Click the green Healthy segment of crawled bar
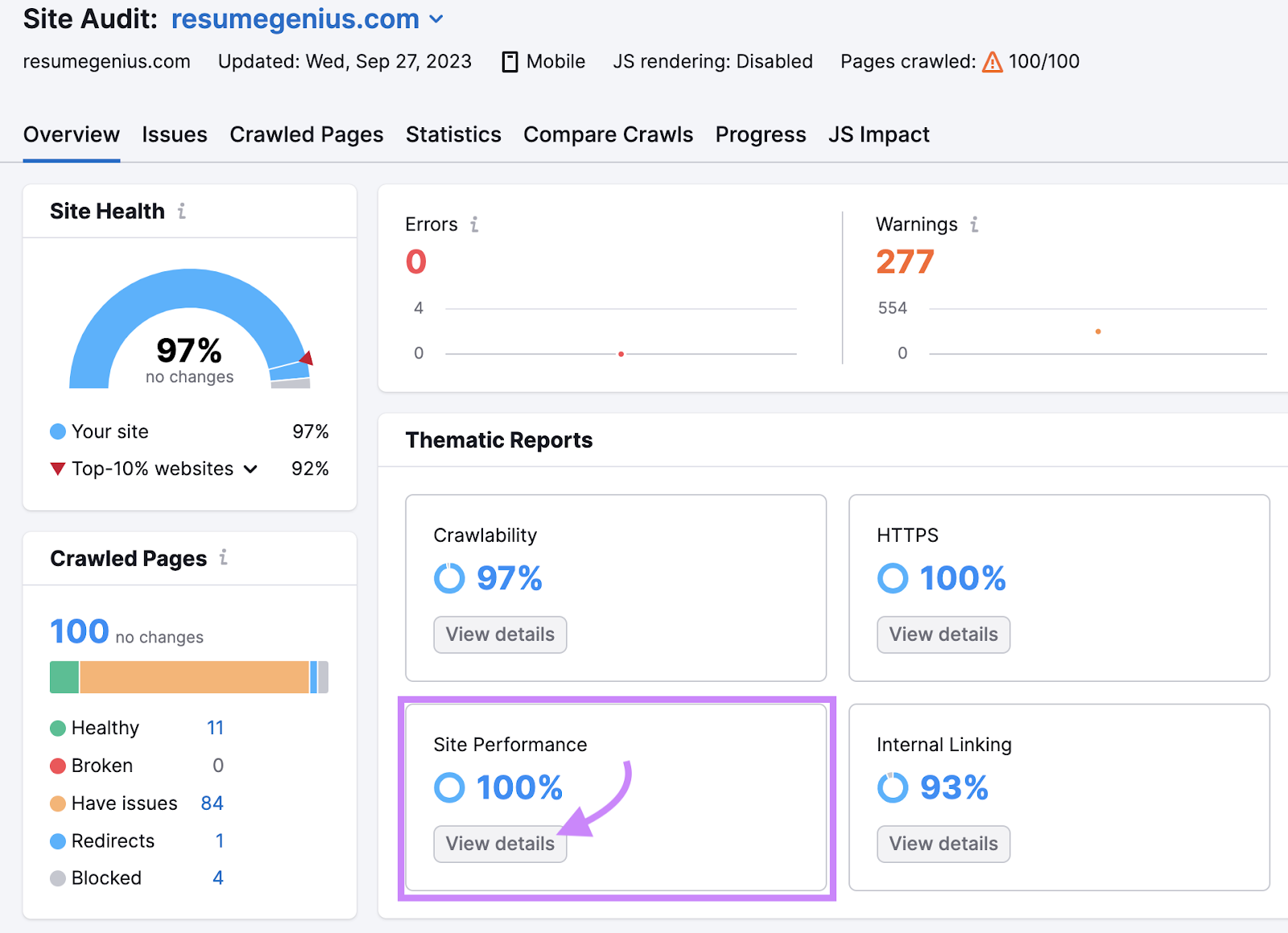1288x933 pixels. pos(64,677)
